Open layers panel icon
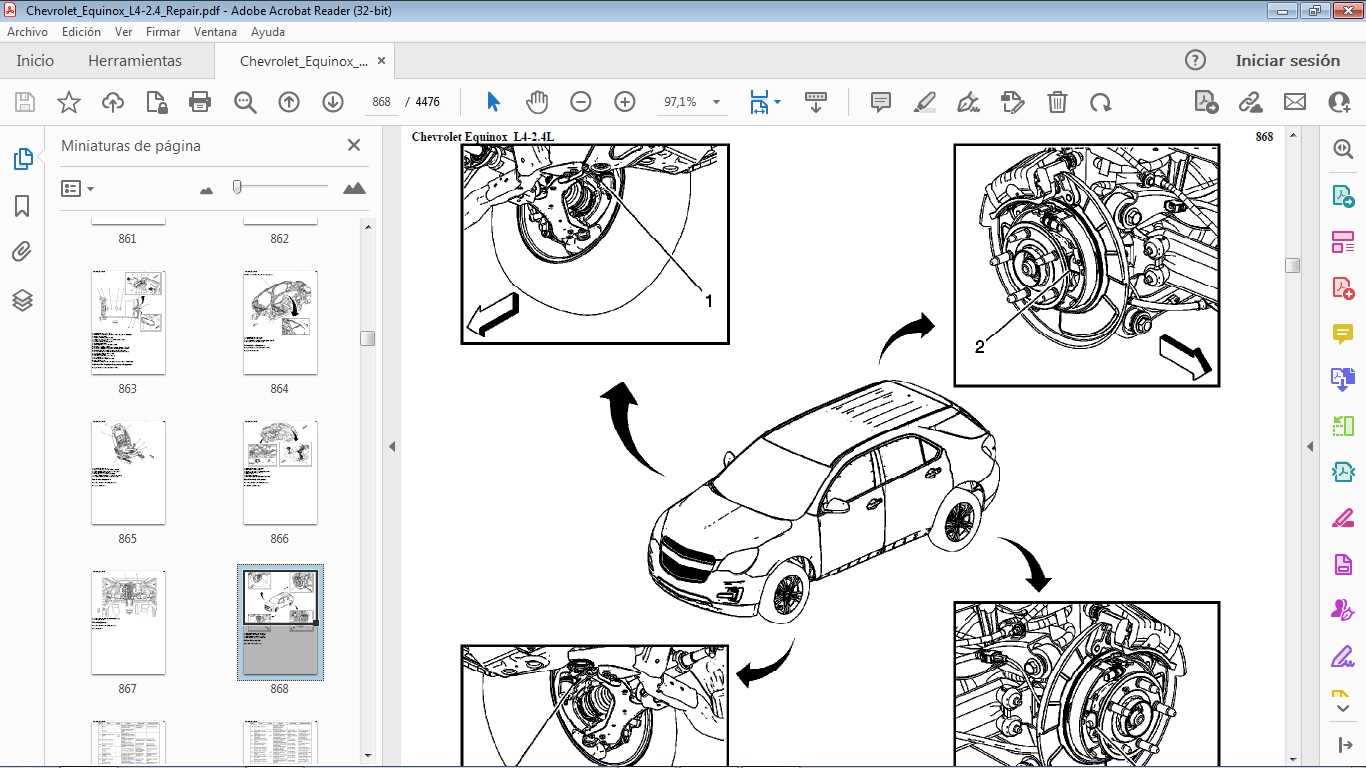Screen dimensions: 1366x768 (x=22, y=300)
